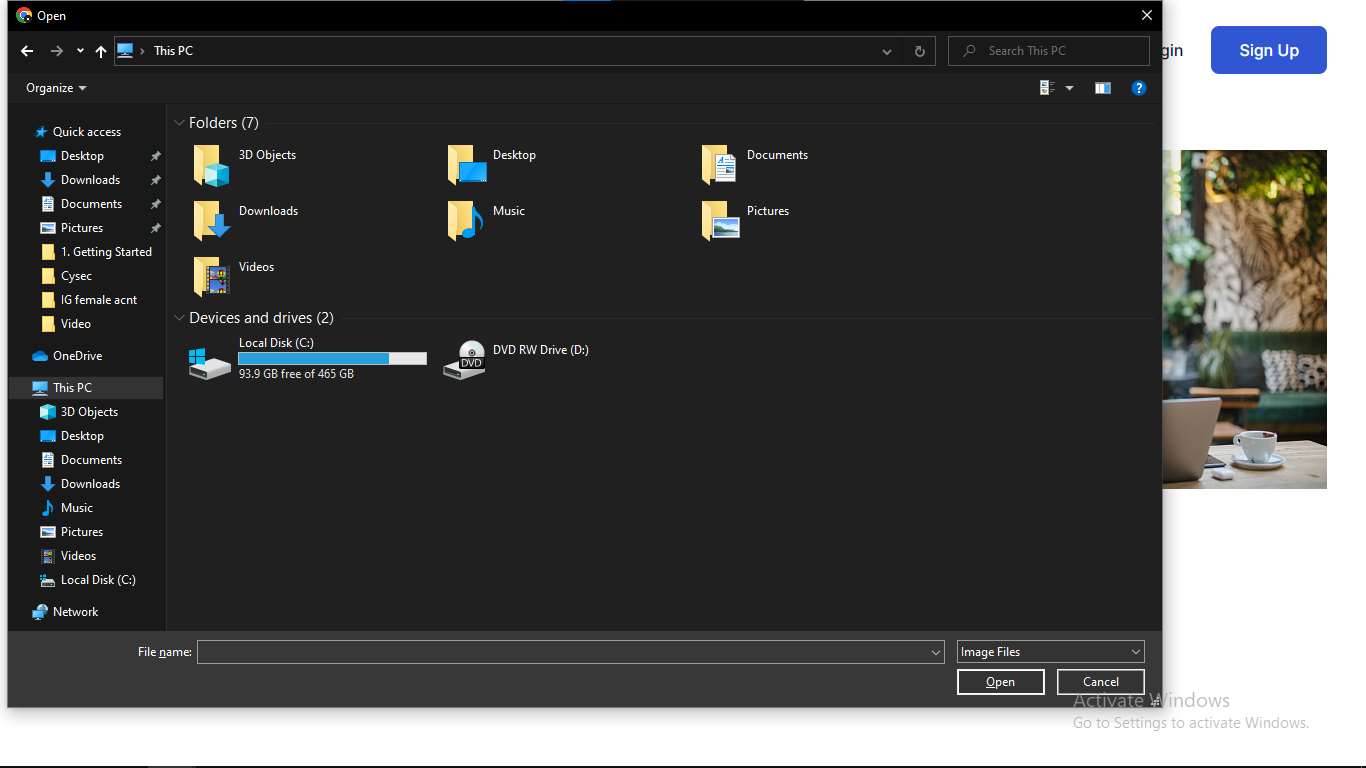The height and width of the screenshot is (768, 1366).
Task: Open the Organize menu
Action: (56, 88)
